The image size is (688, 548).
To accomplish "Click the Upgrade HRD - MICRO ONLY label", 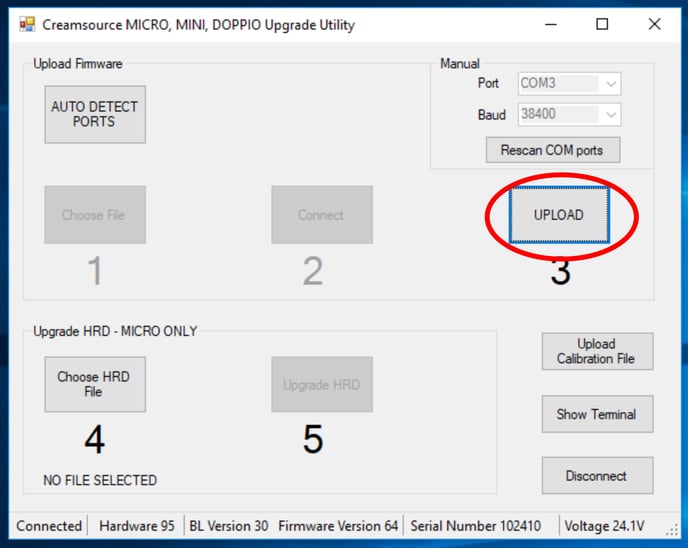I will 115,331.
